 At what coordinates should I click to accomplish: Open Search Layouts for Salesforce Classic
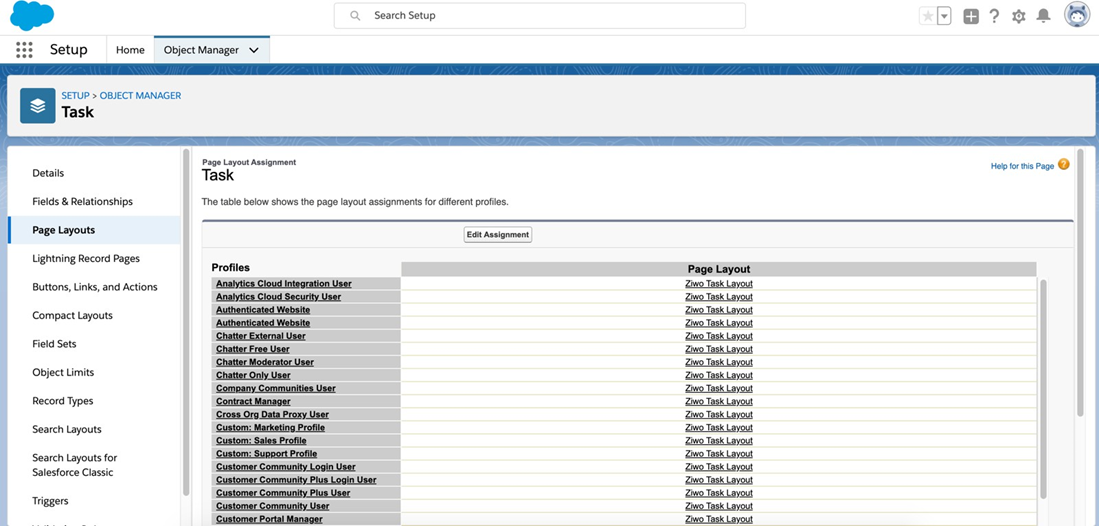coord(73,465)
